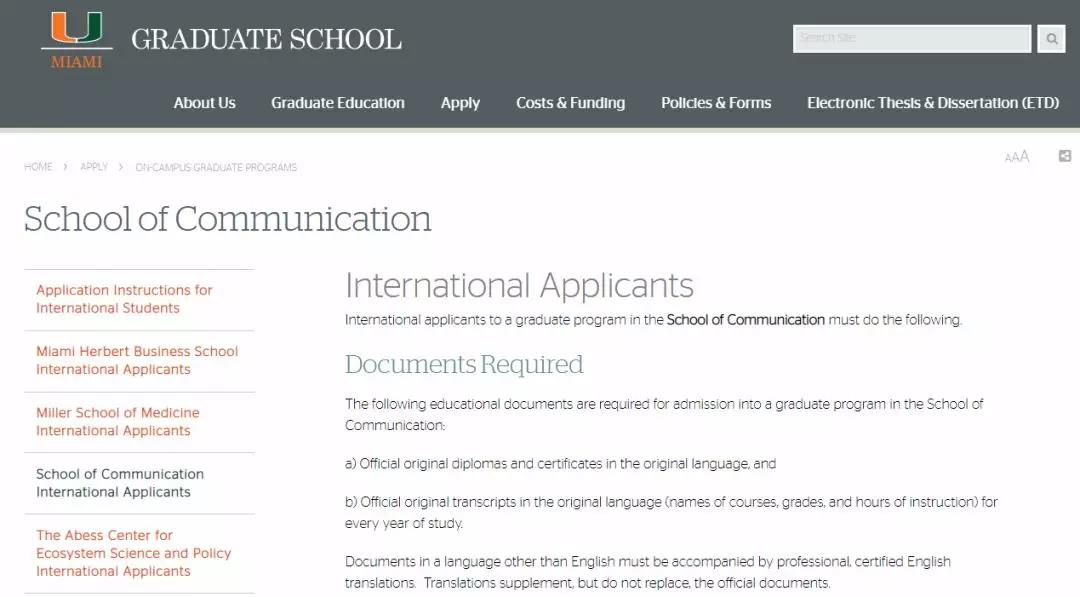Click the Search Site input field
The width and height of the screenshot is (1080, 597).
911,39
